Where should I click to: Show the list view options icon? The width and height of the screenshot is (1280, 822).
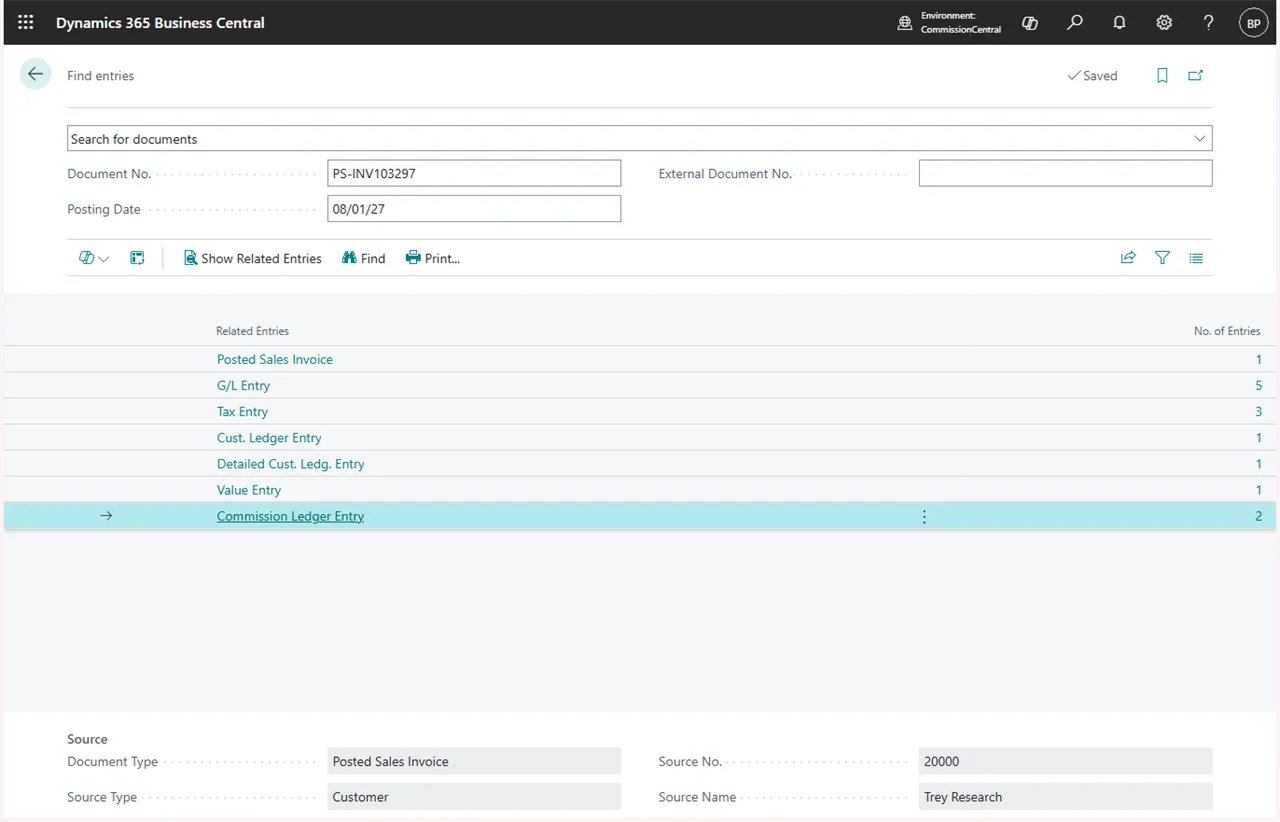[1196, 258]
